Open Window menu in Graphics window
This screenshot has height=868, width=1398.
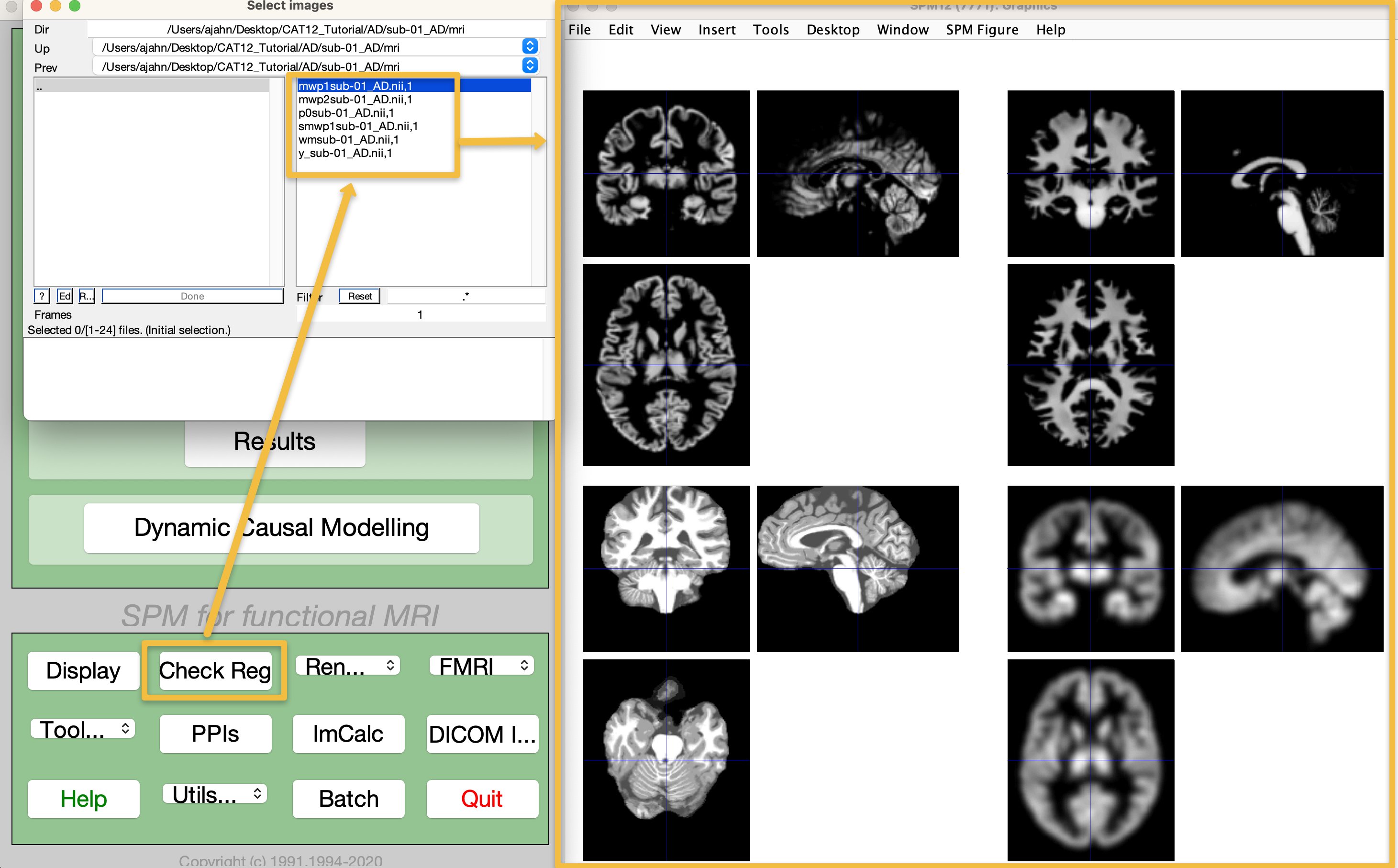[x=903, y=30]
